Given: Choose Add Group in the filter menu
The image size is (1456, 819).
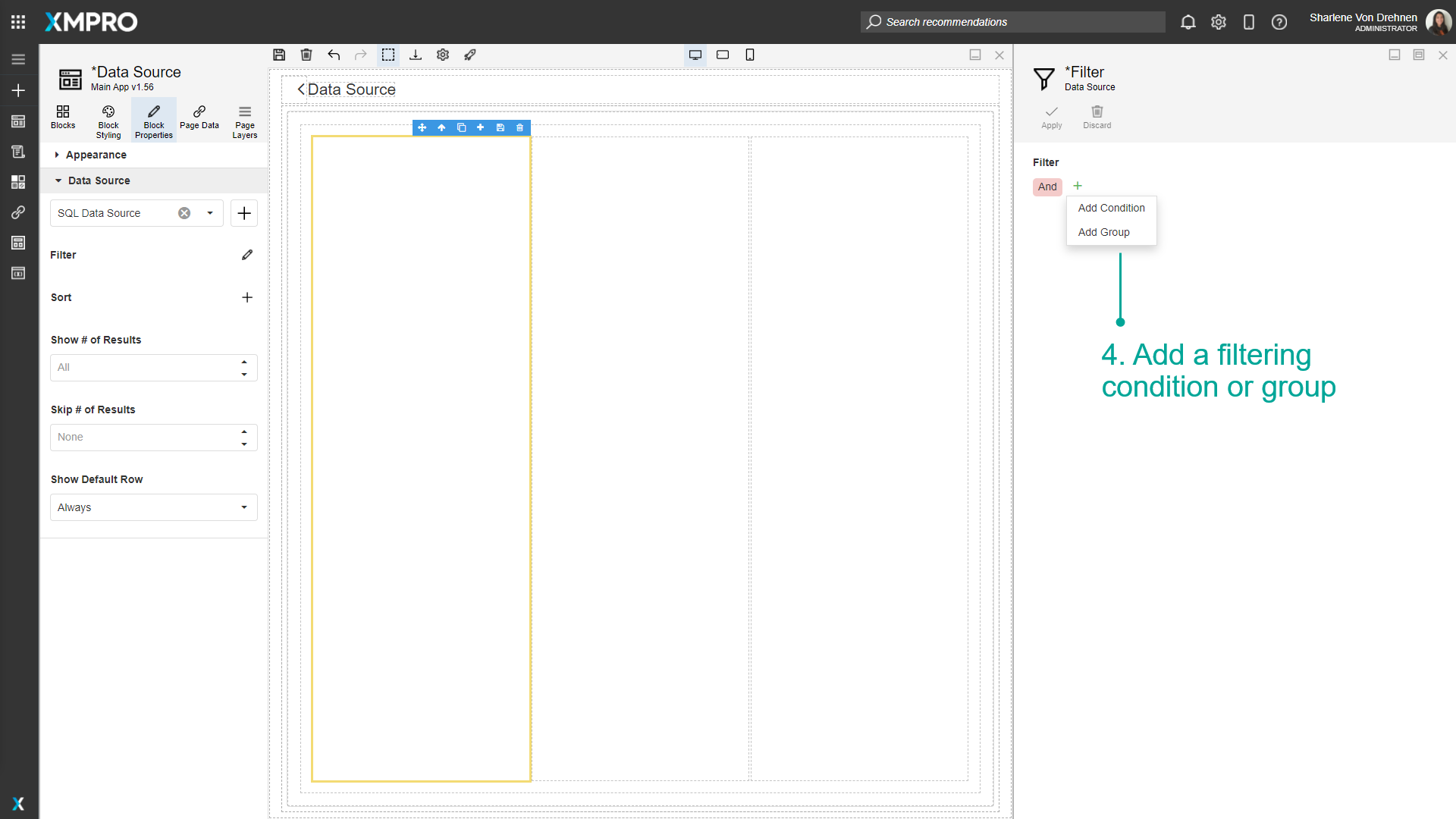Looking at the screenshot, I should (x=1103, y=232).
